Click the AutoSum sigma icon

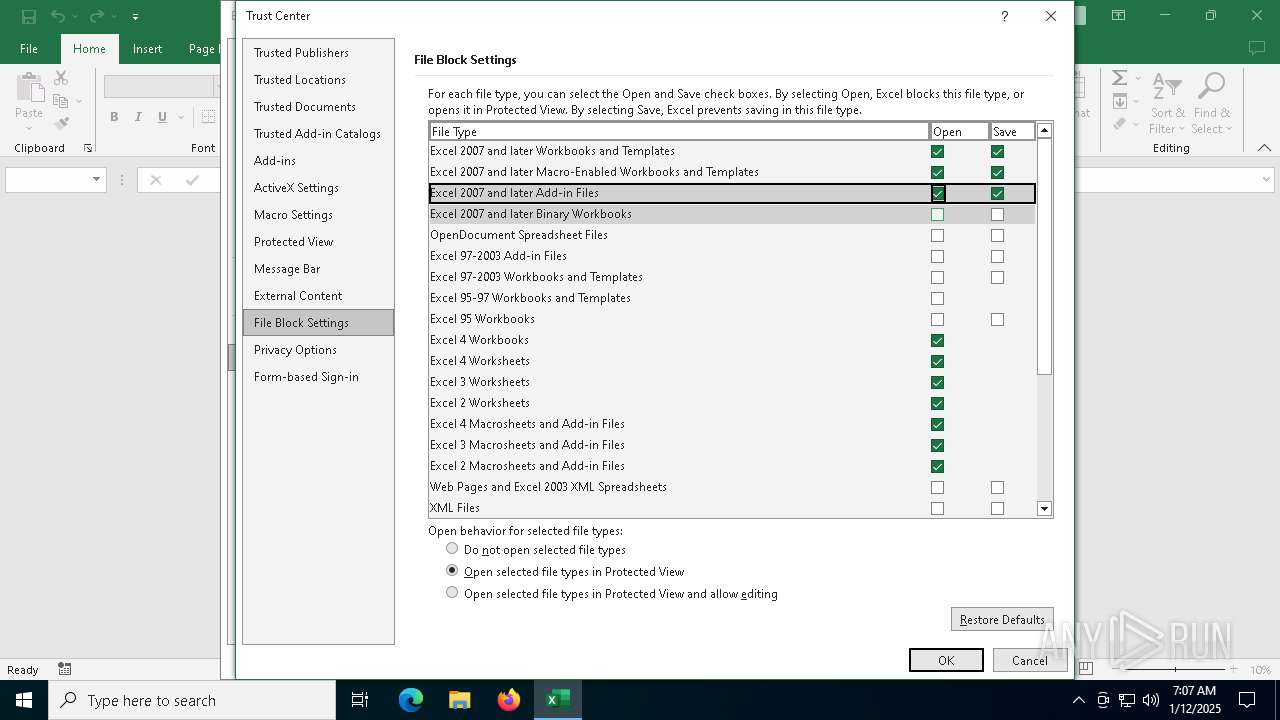tap(1120, 78)
